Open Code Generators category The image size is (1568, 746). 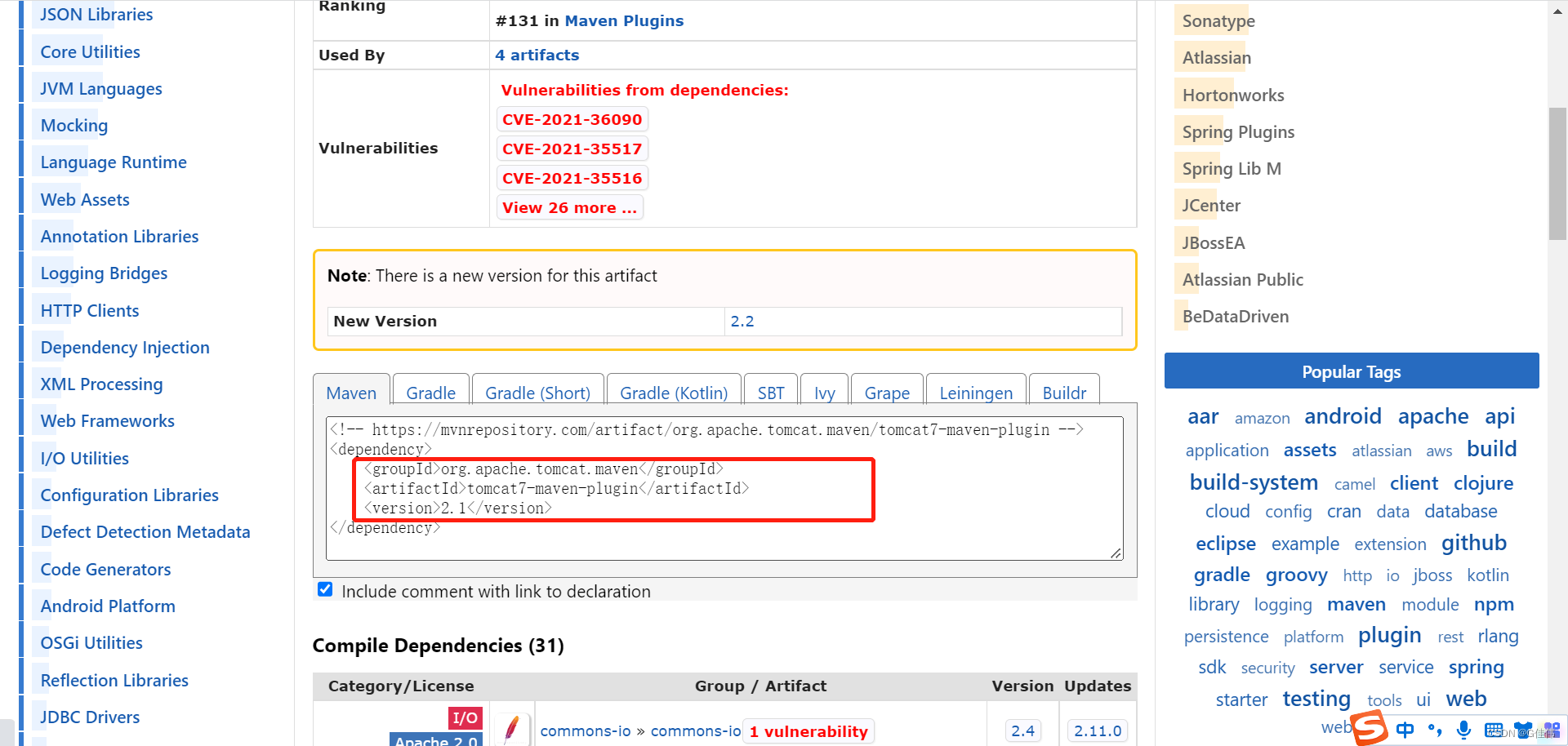coord(105,569)
